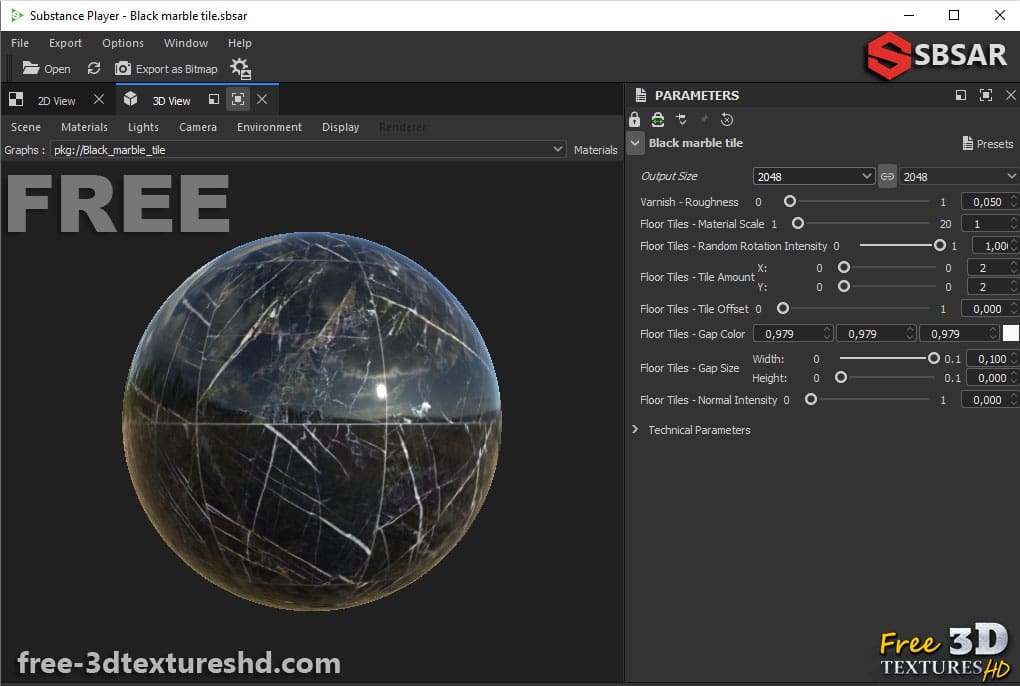
Task: Maximize the 3D View panel
Action: pyautogui.click(x=238, y=99)
